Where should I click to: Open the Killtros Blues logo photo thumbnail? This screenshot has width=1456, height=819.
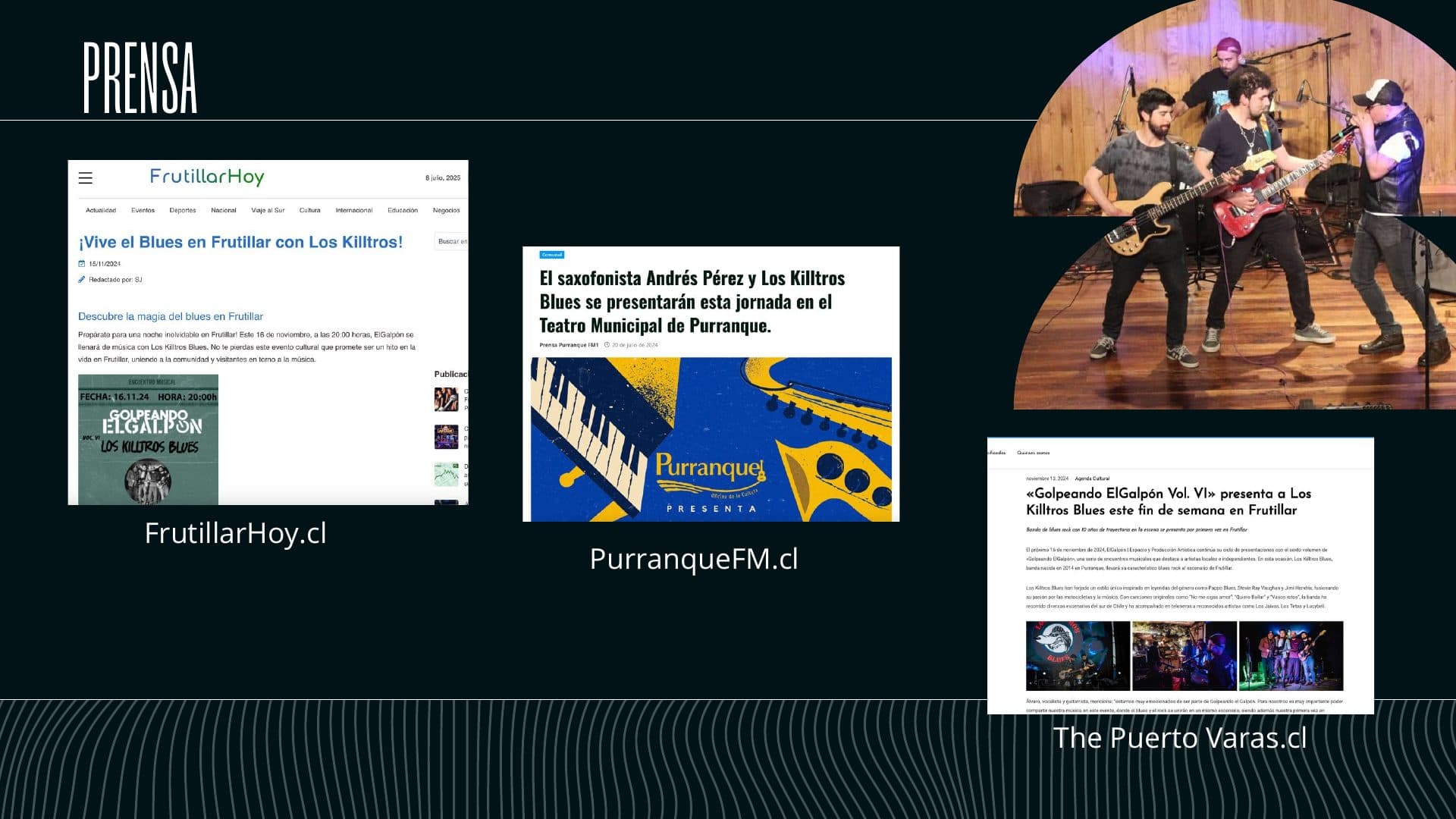1078,656
